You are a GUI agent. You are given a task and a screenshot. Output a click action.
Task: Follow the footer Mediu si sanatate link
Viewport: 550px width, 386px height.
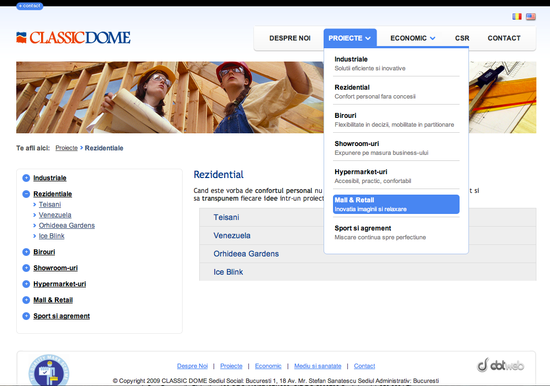coord(317,366)
